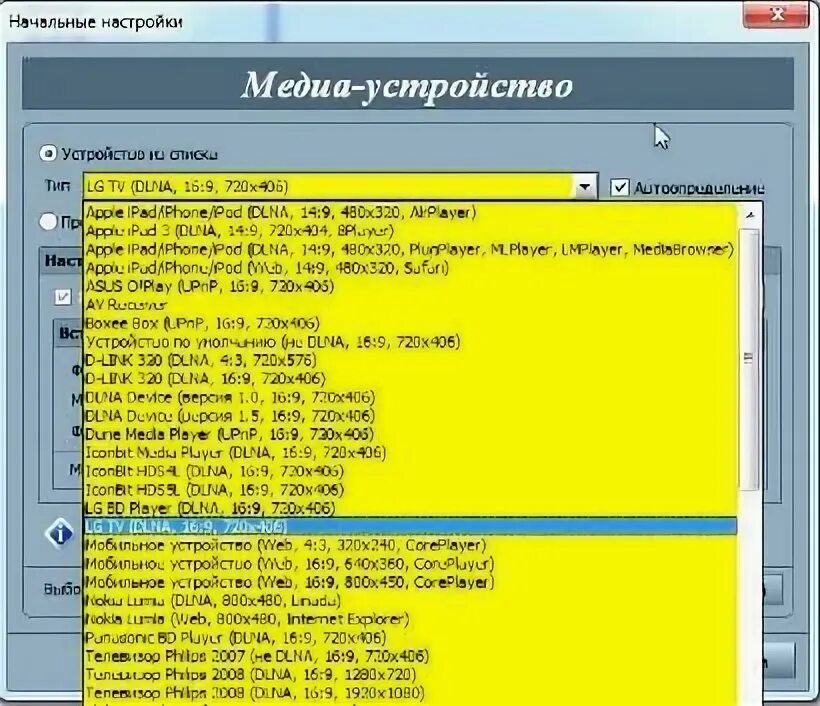Select 'D-LINK 320 (DLNA, 16:9, 720x406)'

410,379
